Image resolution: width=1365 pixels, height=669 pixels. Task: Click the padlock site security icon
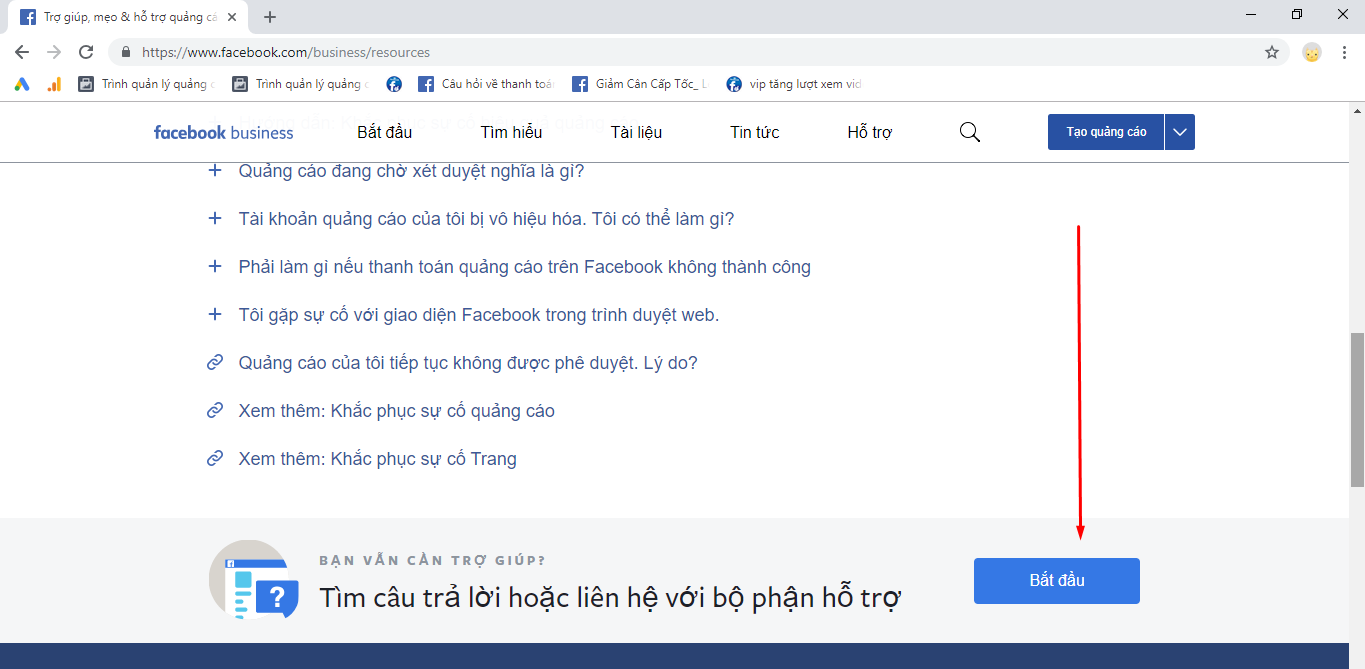[x=126, y=52]
